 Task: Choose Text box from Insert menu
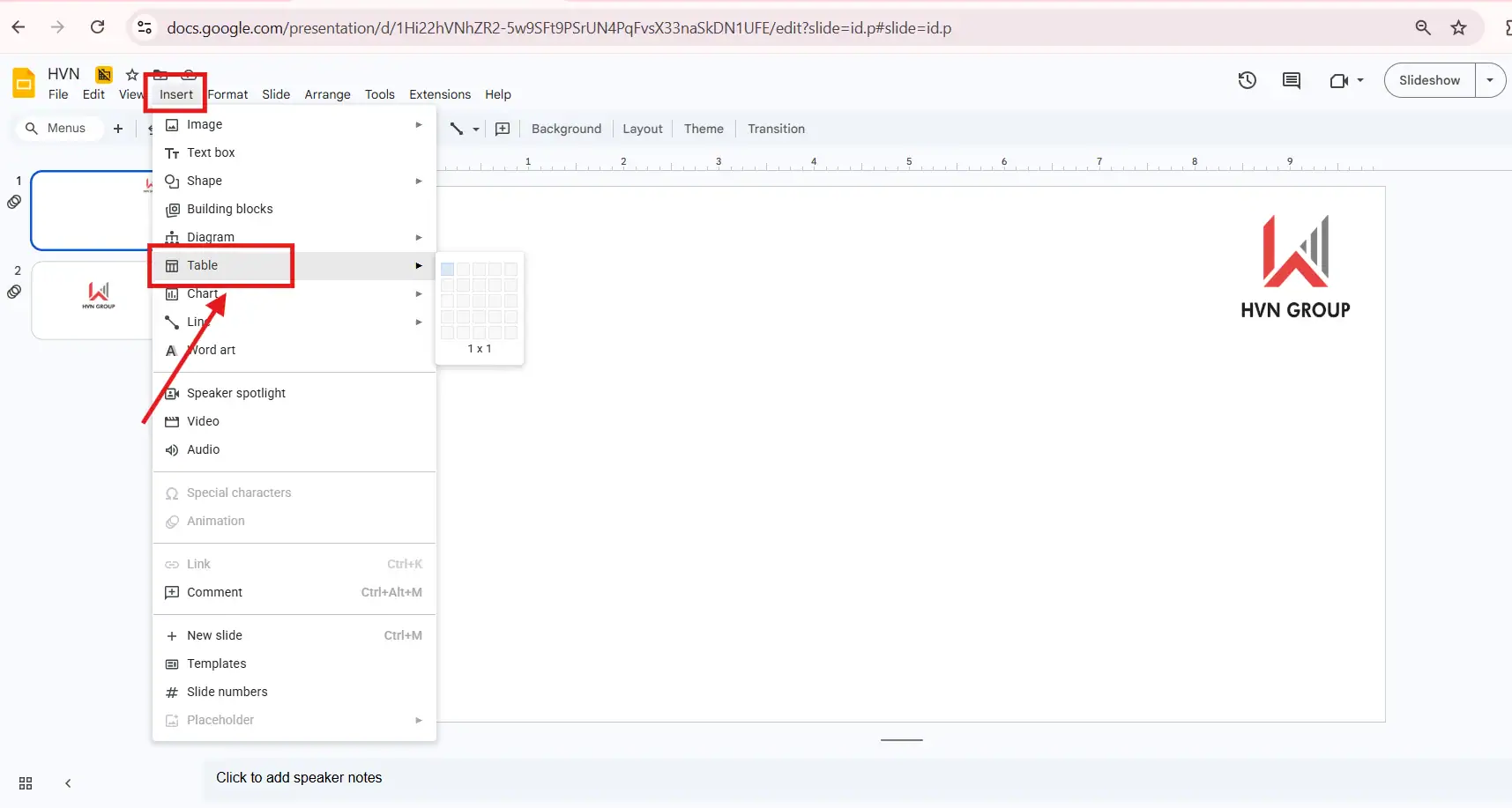tap(211, 152)
